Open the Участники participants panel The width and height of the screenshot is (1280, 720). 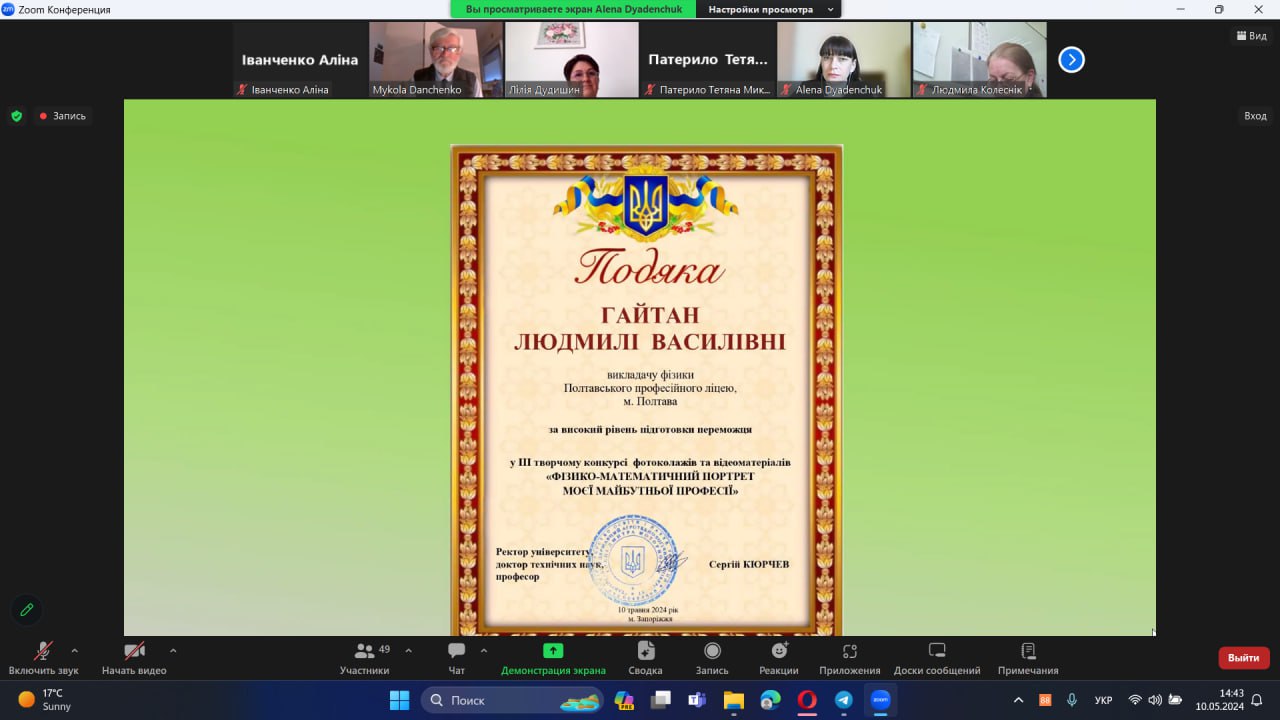click(364, 657)
